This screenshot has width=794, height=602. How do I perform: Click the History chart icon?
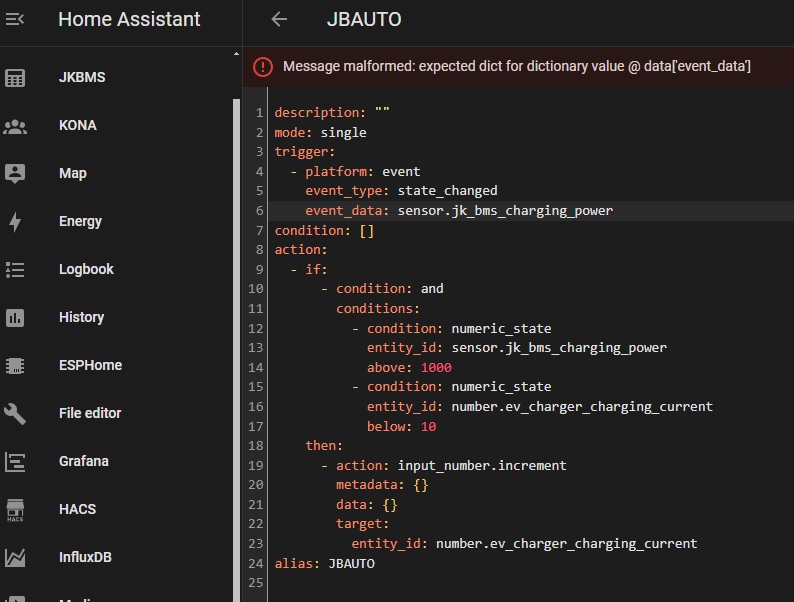click(15, 317)
